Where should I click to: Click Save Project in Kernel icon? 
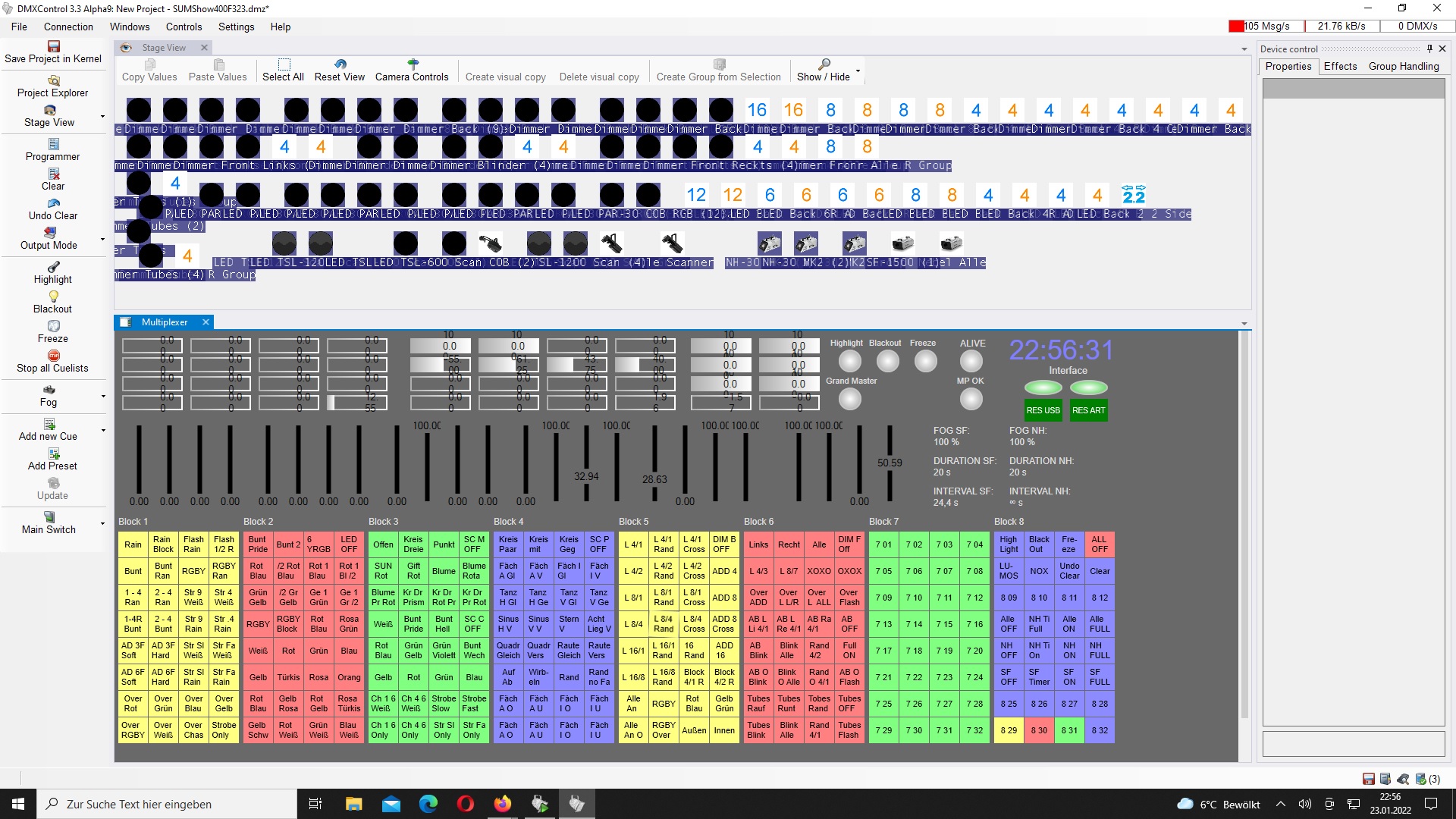click(53, 47)
